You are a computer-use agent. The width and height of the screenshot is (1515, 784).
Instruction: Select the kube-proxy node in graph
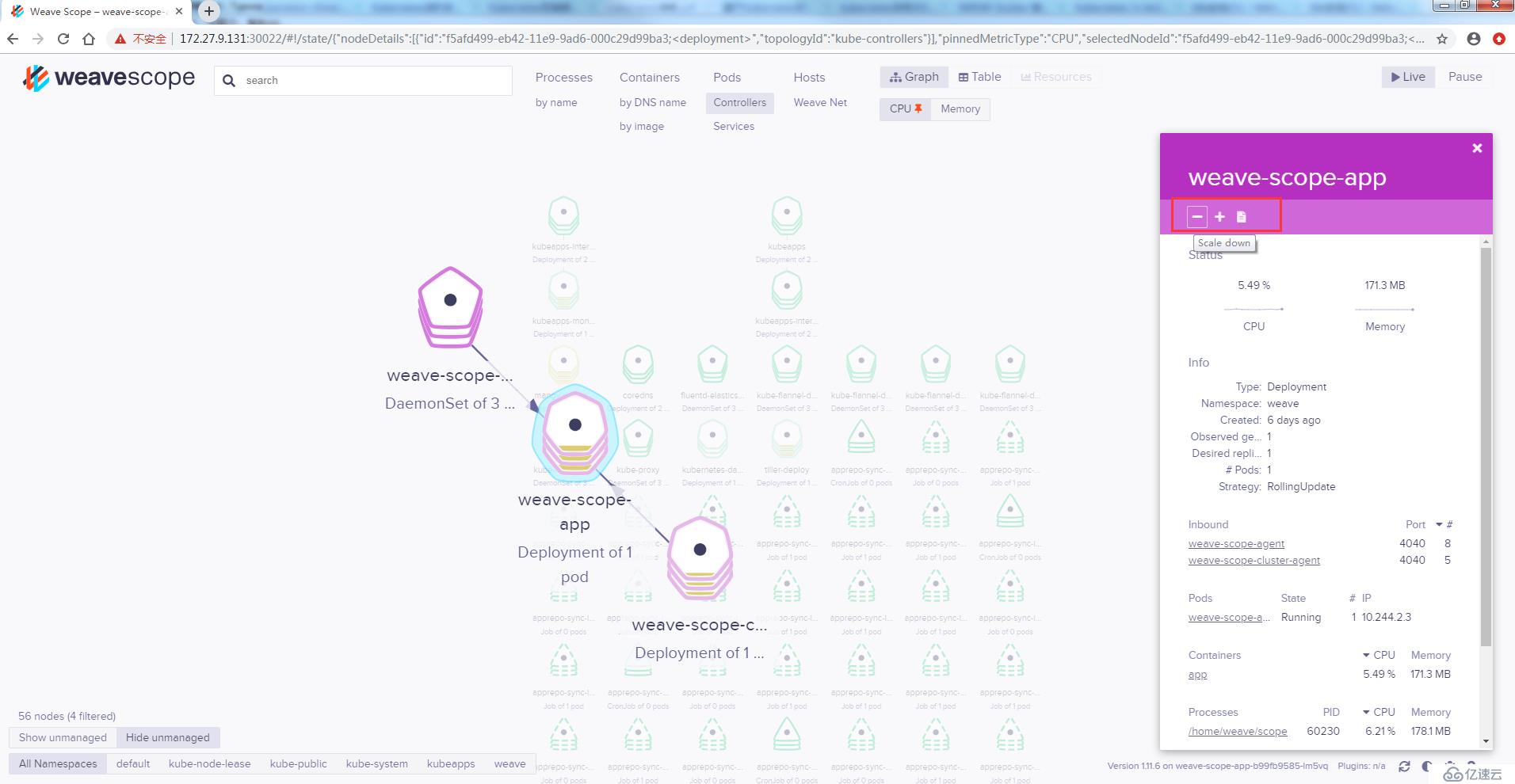click(638, 440)
